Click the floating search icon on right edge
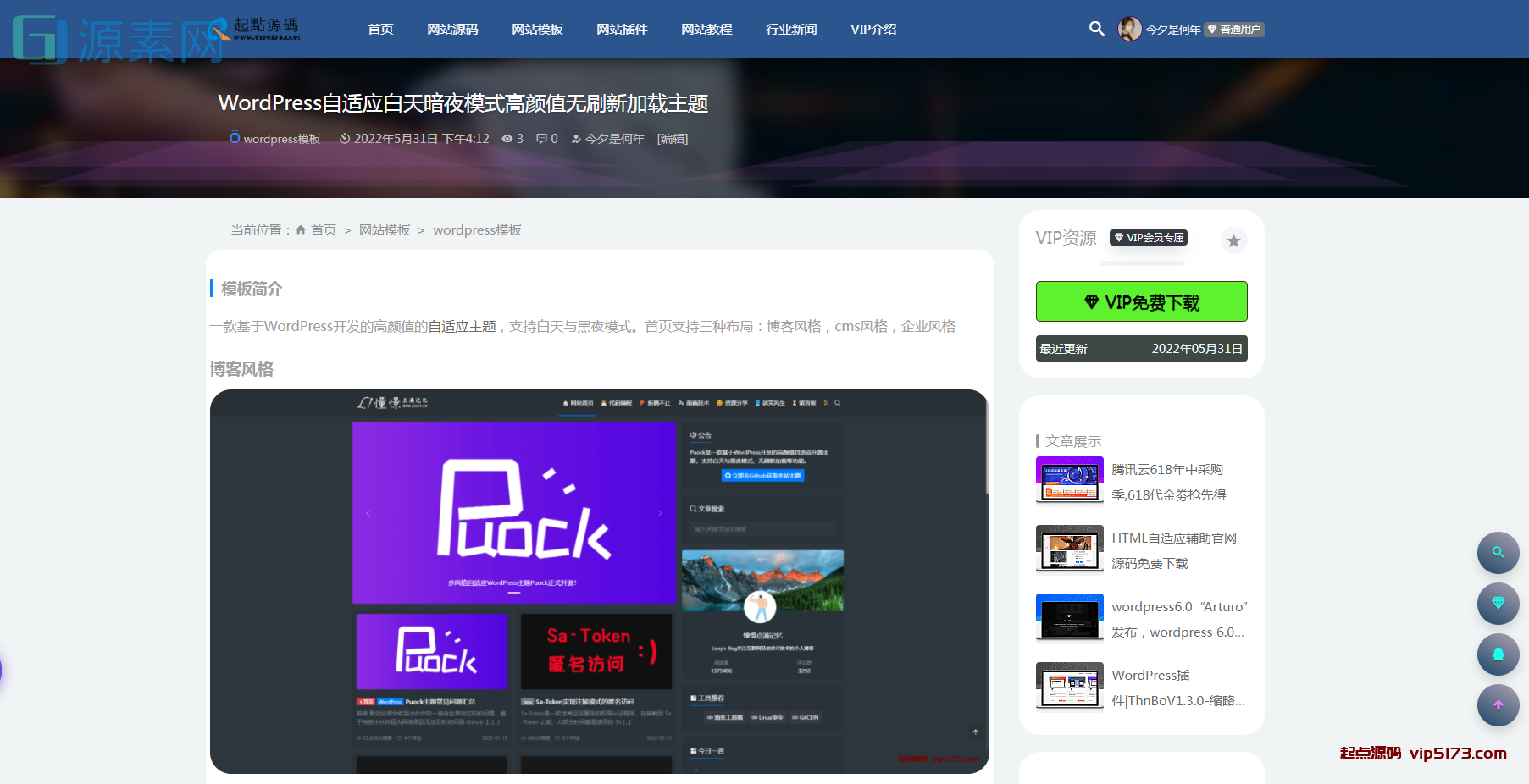Screen dimensions: 1529x784 coord(1498,553)
